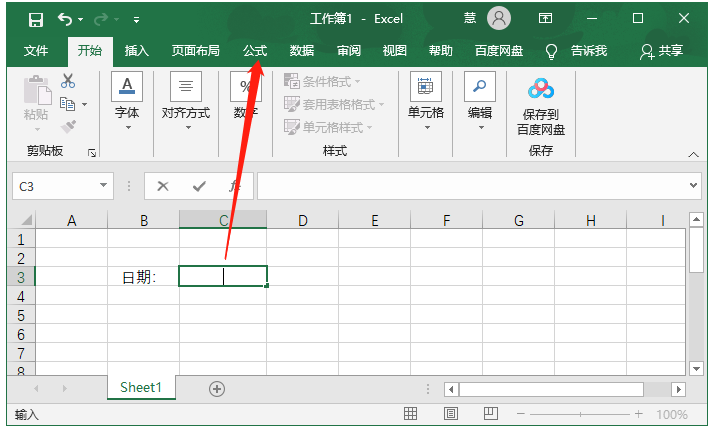Screen dimensions: 716x430
Task: Click horizontal scrollbar left arrow
Action: point(451,389)
